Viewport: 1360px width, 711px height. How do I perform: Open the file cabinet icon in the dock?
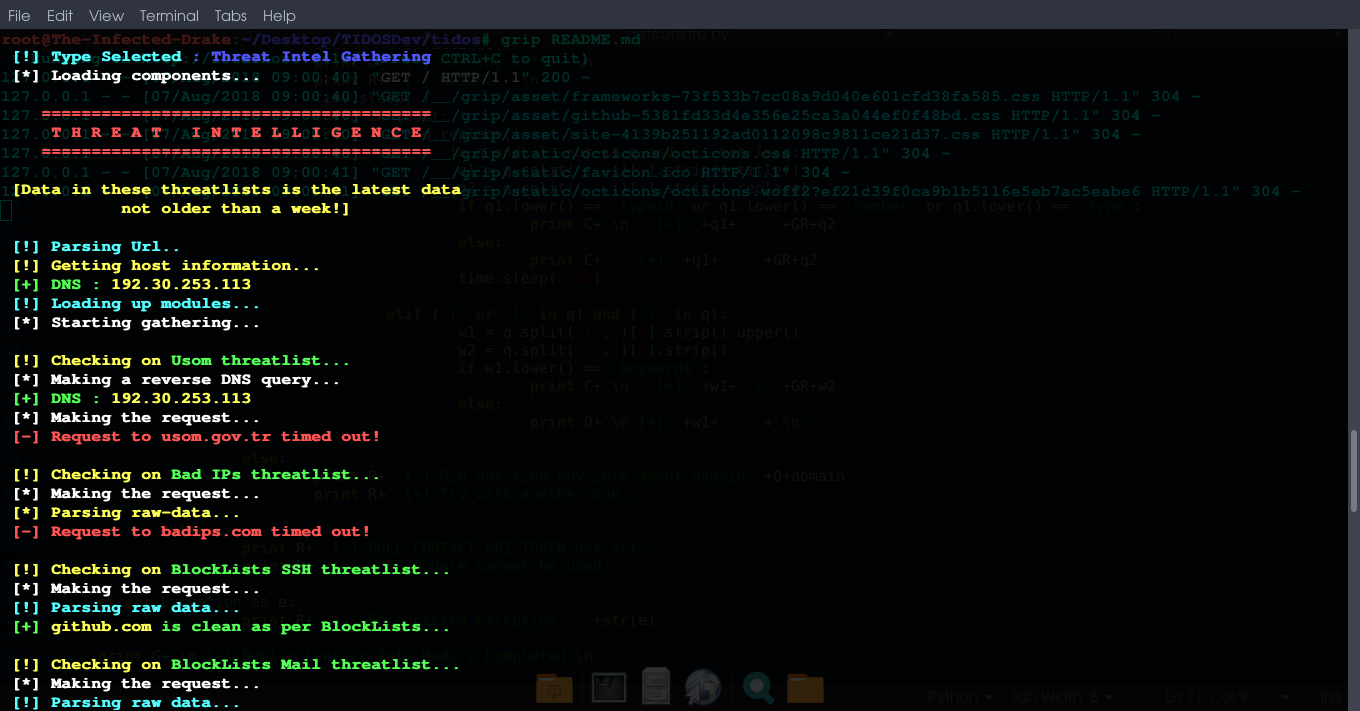[x=656, y=687]
